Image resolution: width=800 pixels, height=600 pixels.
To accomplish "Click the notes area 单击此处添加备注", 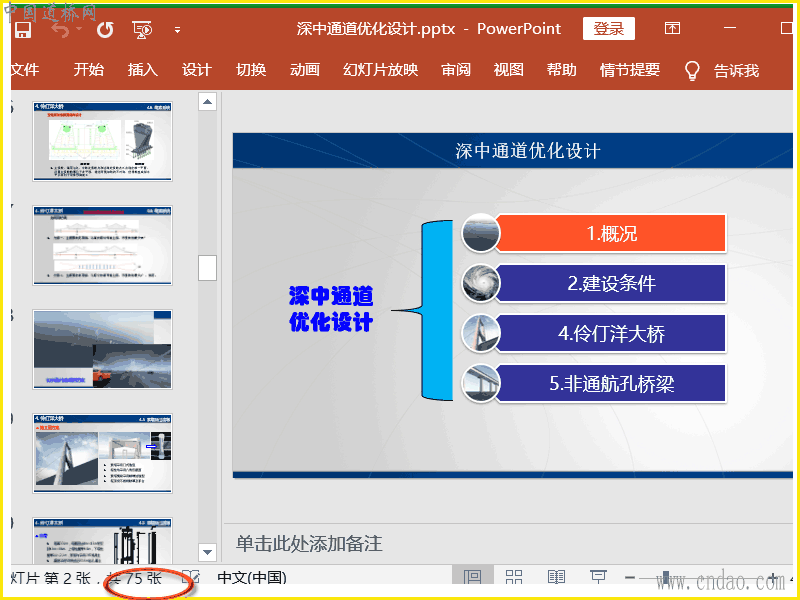I will 309,544.
